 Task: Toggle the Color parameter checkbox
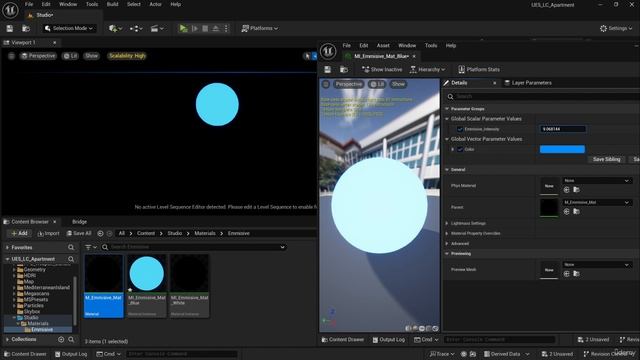pos(460,149)
